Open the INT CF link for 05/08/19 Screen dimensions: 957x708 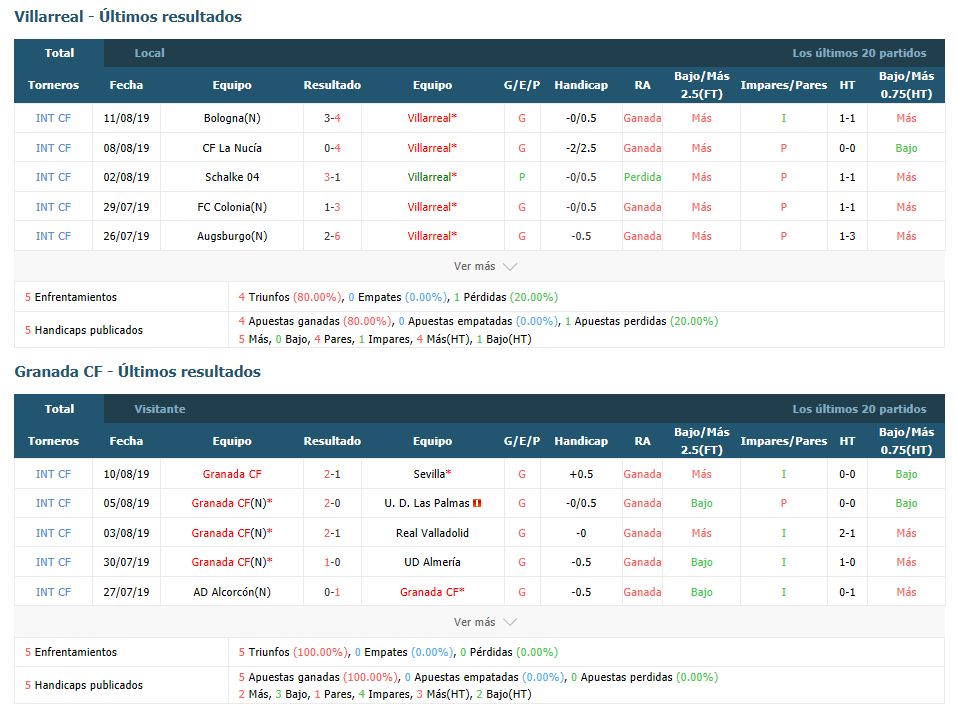click(53, 503)
